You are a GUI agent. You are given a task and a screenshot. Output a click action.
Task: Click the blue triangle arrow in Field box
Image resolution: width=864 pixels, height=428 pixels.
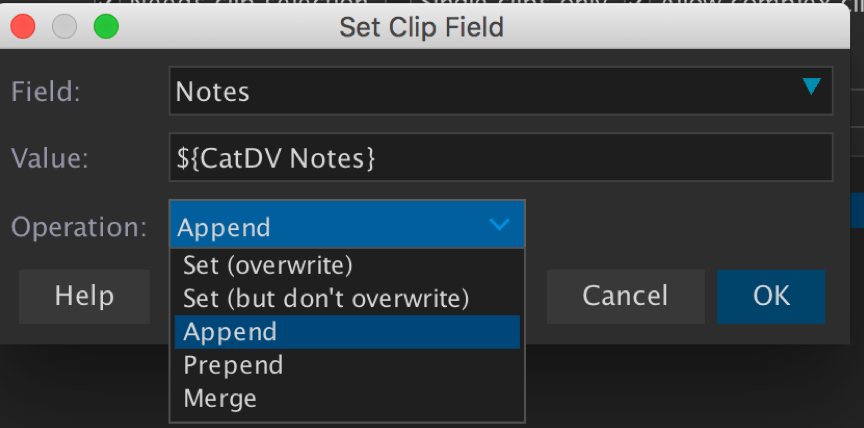coord(811,87)
